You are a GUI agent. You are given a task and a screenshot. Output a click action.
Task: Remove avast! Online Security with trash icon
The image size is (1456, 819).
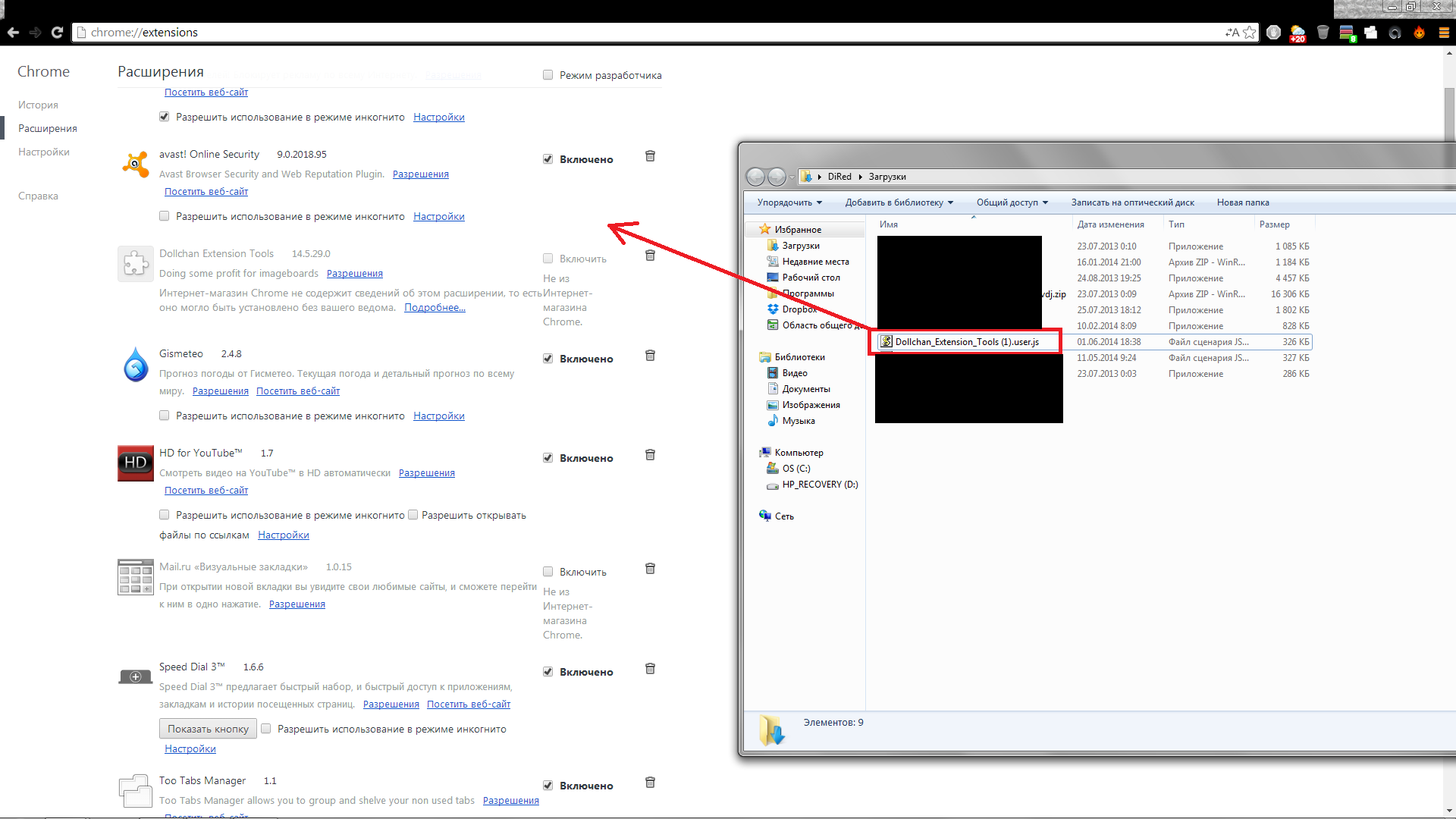650,156
